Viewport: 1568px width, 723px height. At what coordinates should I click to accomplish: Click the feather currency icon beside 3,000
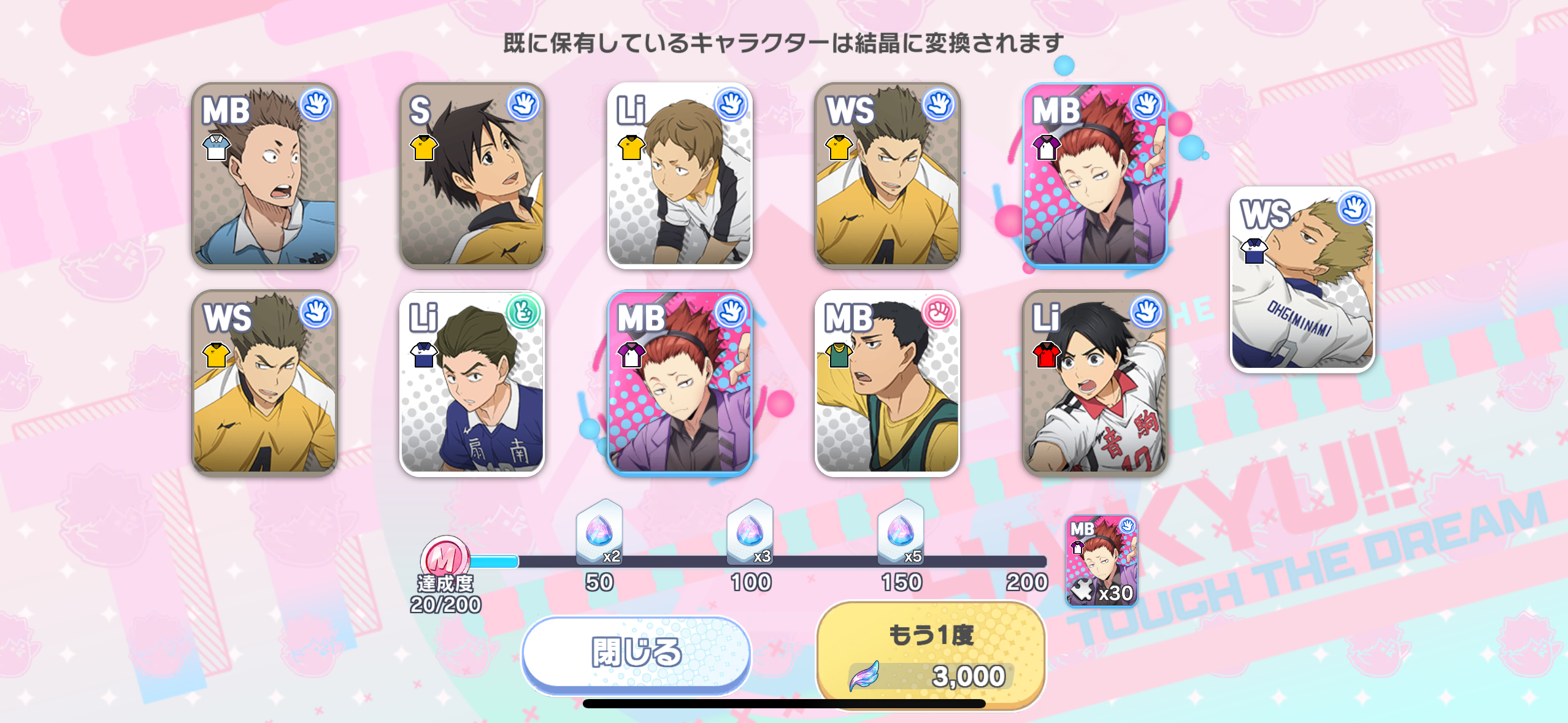coord(865,676)
